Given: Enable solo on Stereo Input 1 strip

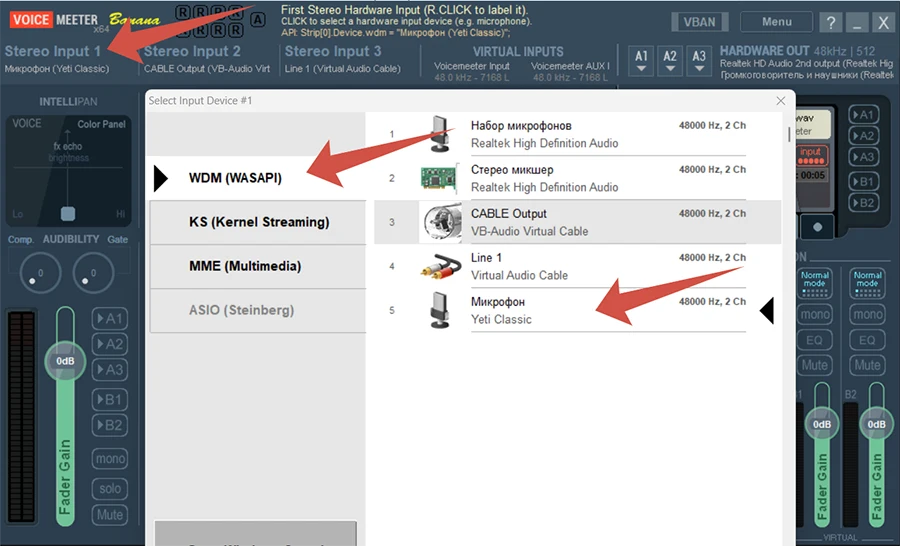Looking at the screenshot, I should point(110,489).
